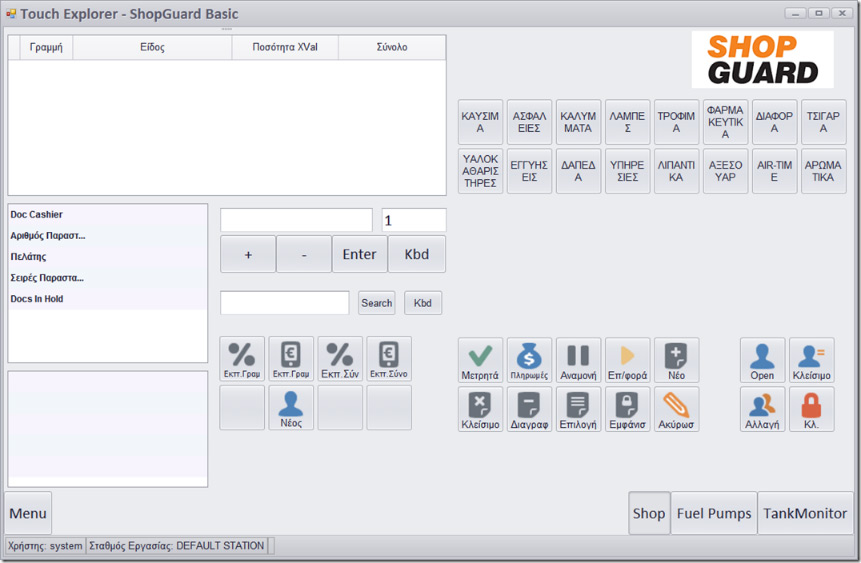Screen dimensions: 861x563
Task: Click the Χρήστης: system status entry
Action: click(x=45, y=546)
